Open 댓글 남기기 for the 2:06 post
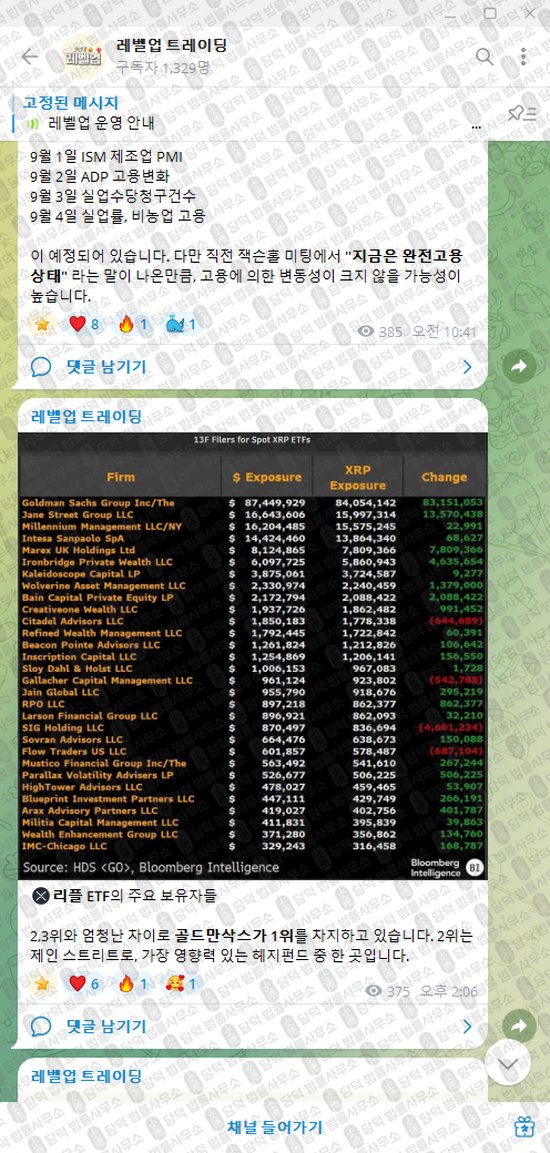This screenshot has width=550, height=1153. tap(106, 1026)
